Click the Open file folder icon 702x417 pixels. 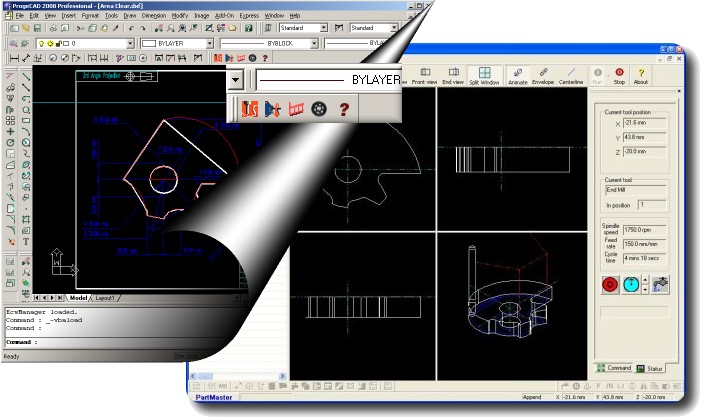pos(26,28)
